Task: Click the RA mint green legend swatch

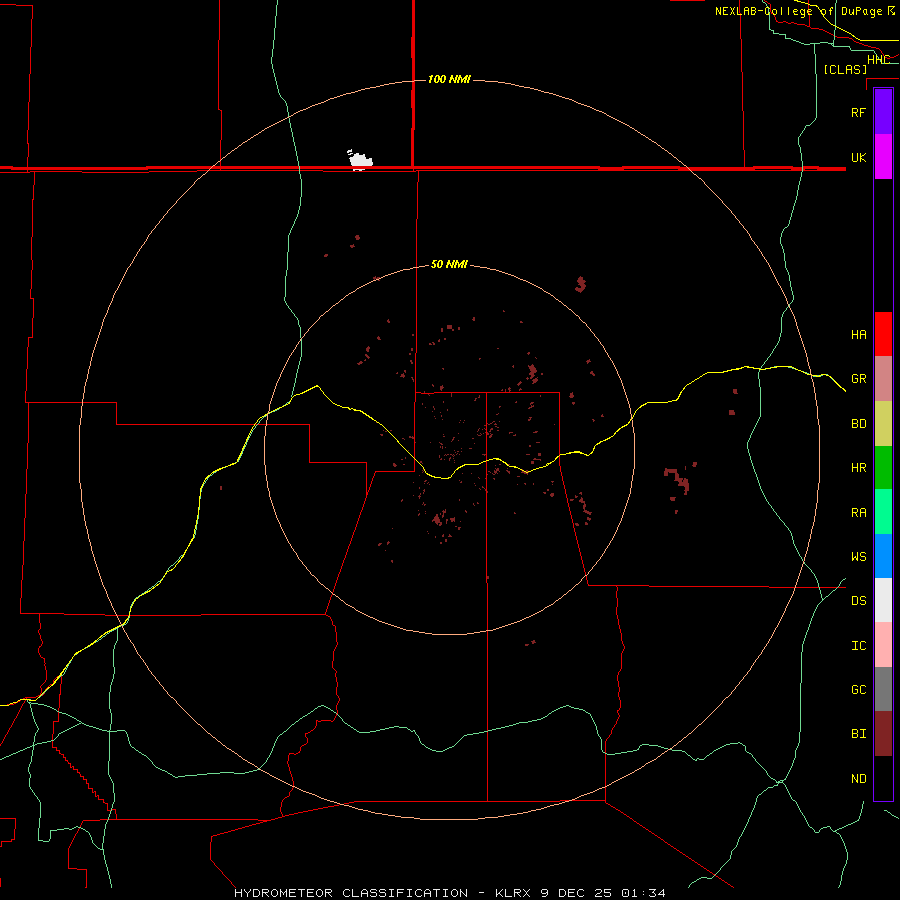Action: [x=883, y=512]
